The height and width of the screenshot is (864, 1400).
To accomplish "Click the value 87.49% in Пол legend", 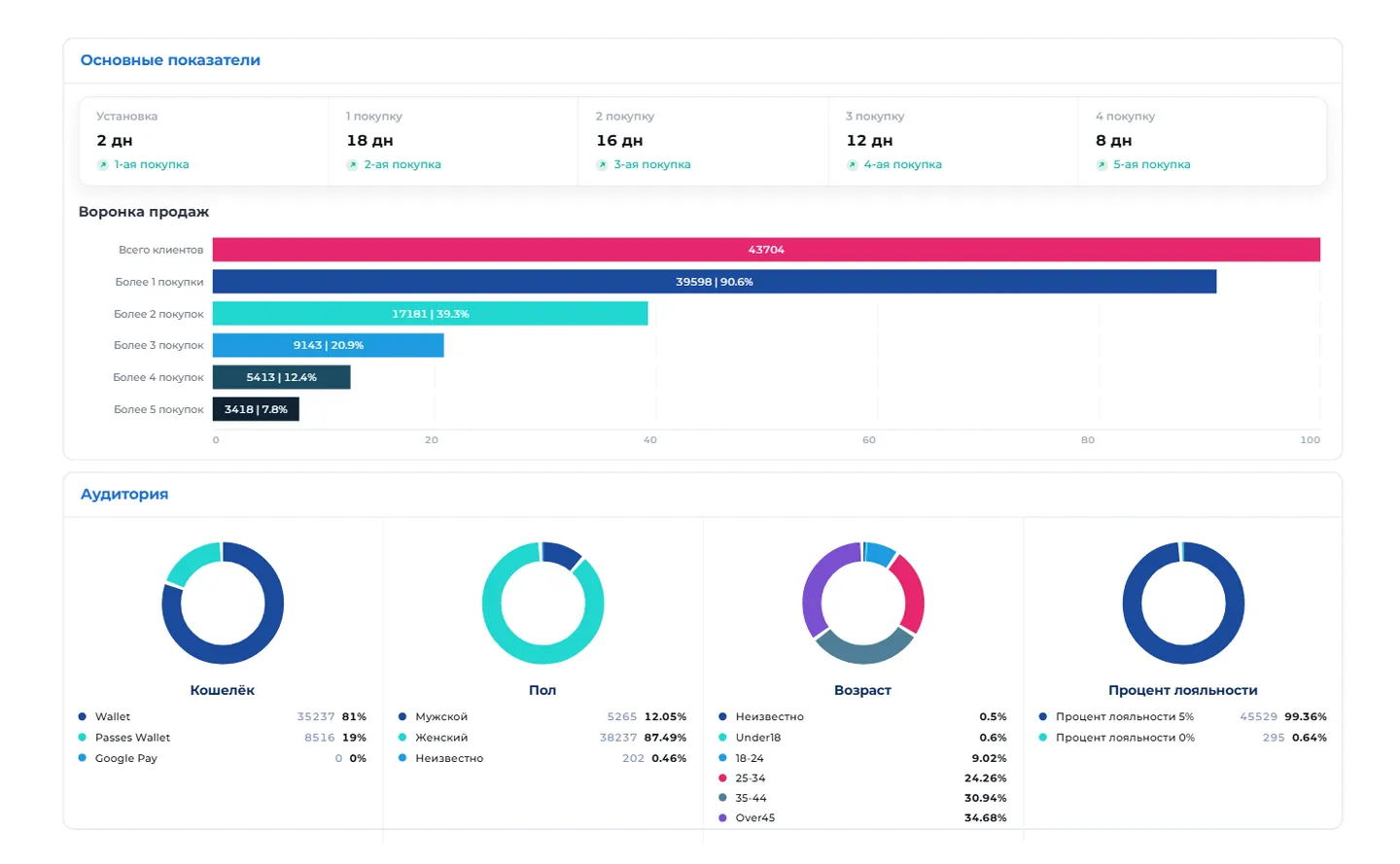I will pos(665,738).
